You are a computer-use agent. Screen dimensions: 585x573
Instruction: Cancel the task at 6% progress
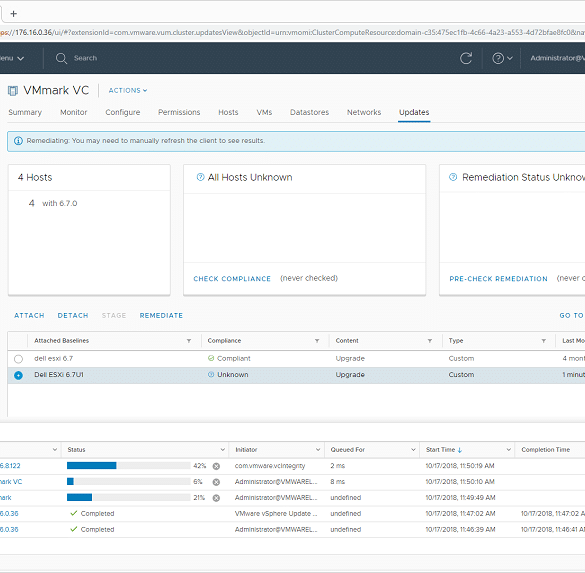point(216,482)
